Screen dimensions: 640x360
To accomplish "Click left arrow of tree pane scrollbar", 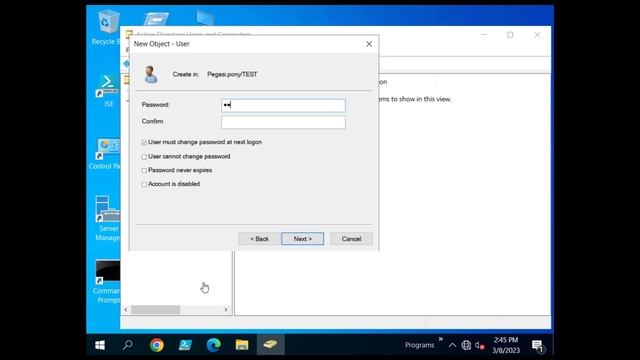I will (126, 310).
